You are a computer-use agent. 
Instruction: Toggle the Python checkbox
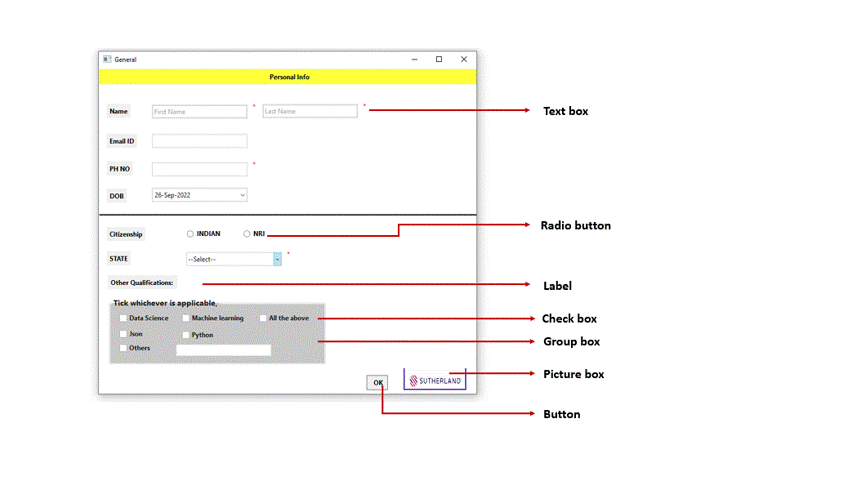(x=186, y=335)
